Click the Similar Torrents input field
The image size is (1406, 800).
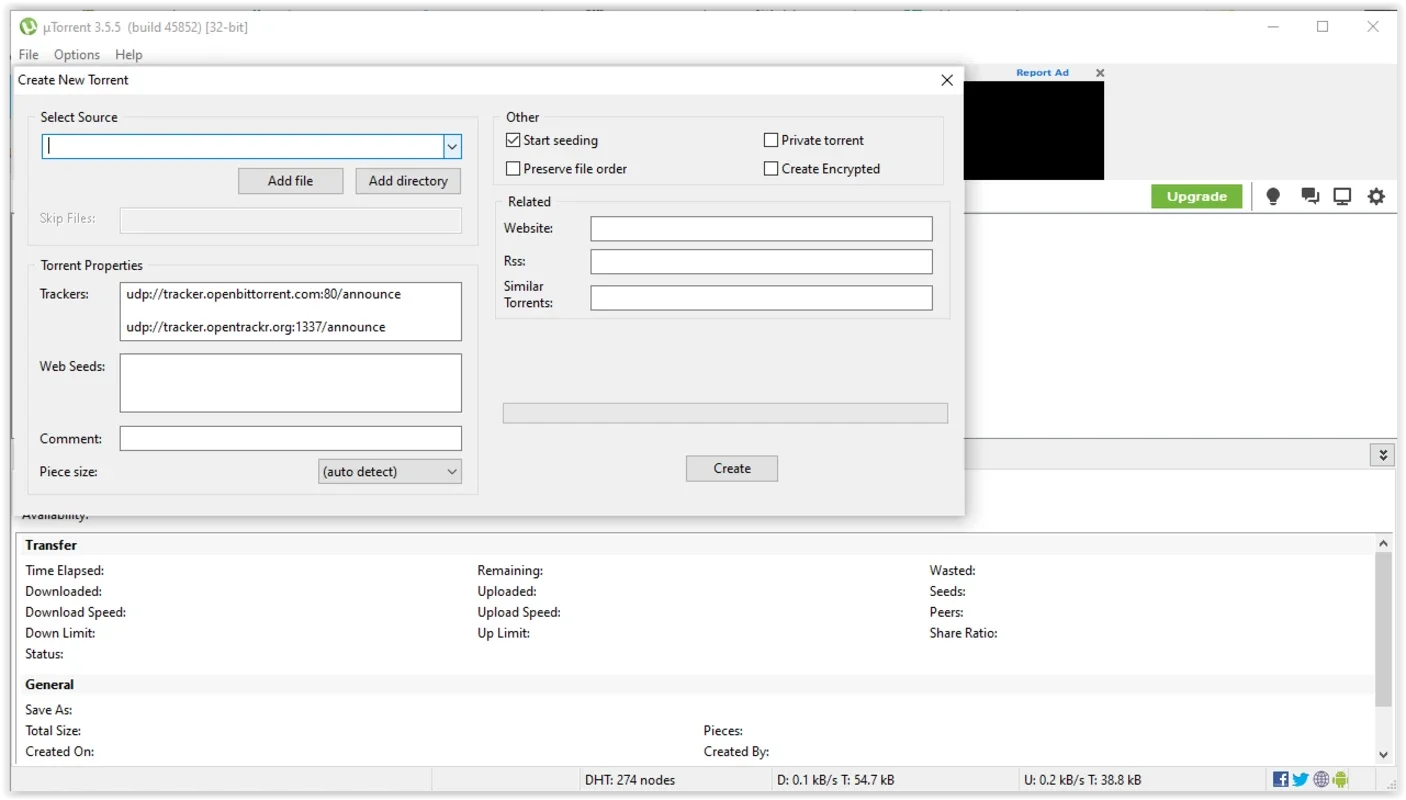click(761, 298)
